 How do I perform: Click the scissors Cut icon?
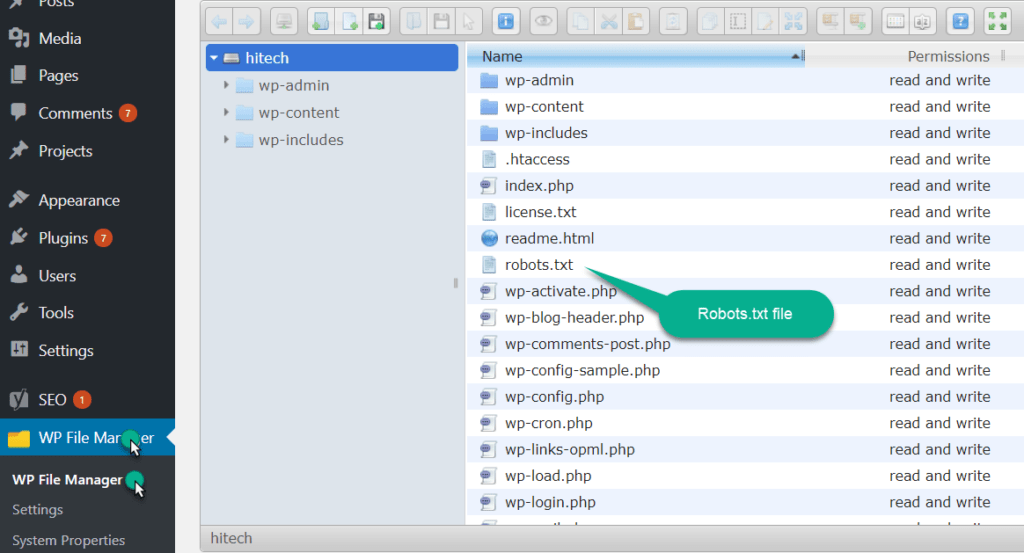[609, 22]
